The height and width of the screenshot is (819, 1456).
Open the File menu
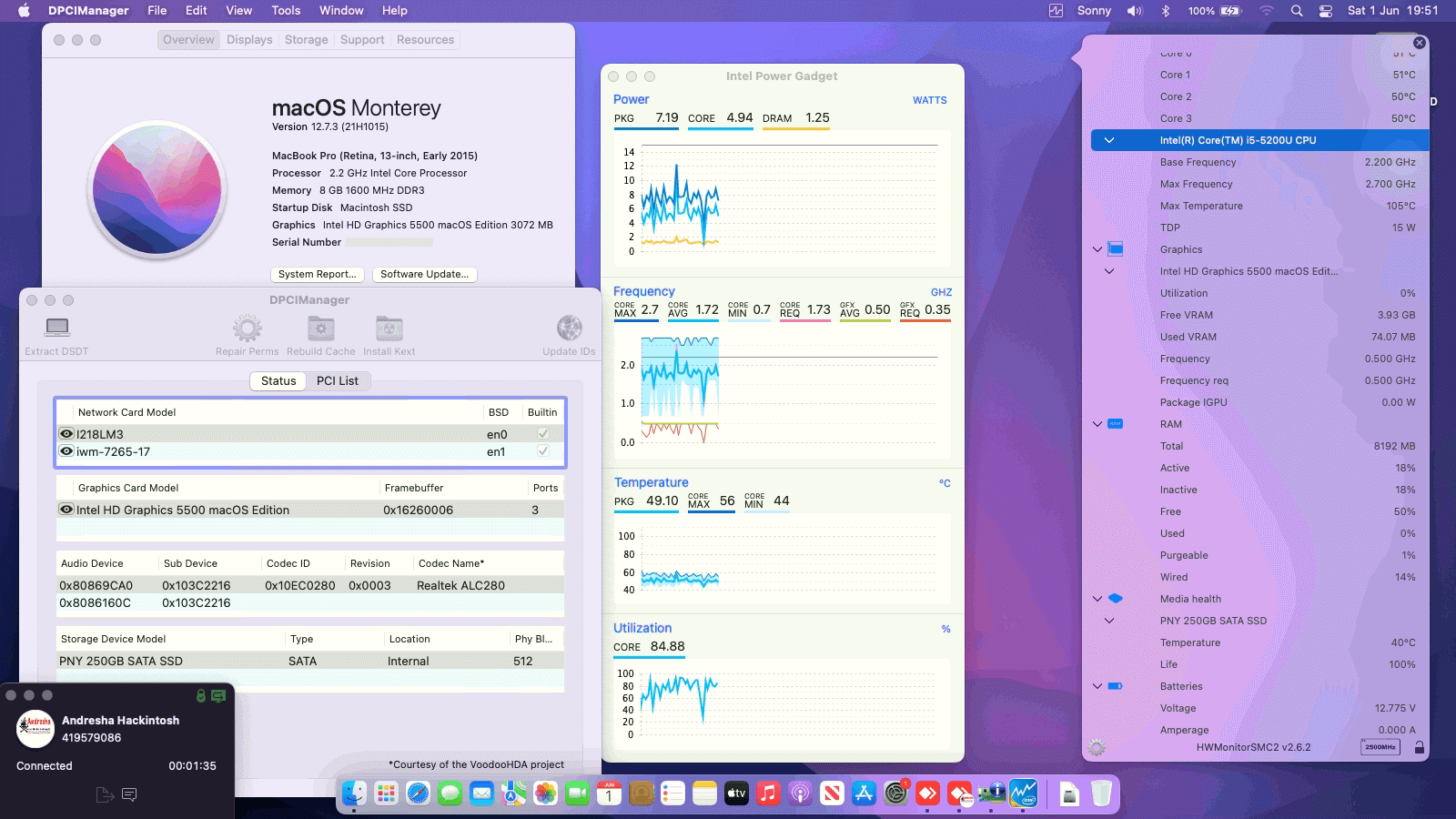point(157,11)
